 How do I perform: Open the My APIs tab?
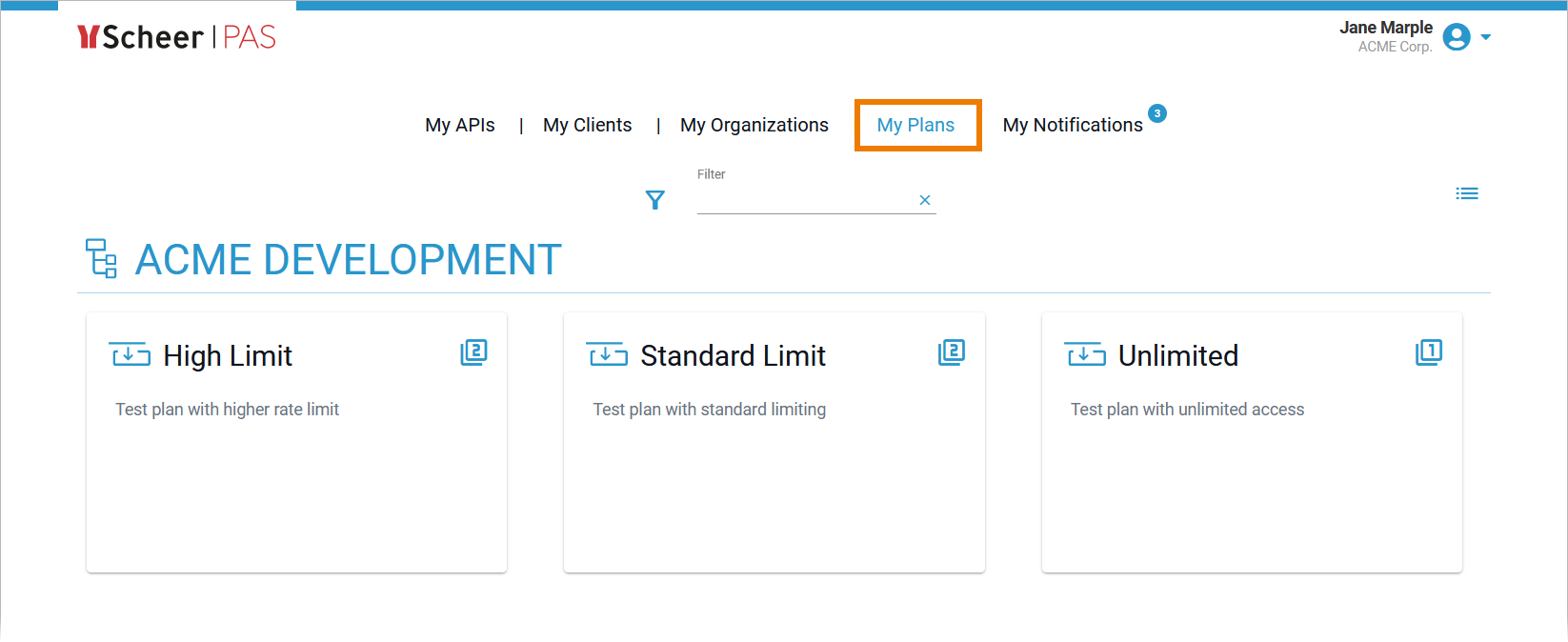click(x=459, y=125)
